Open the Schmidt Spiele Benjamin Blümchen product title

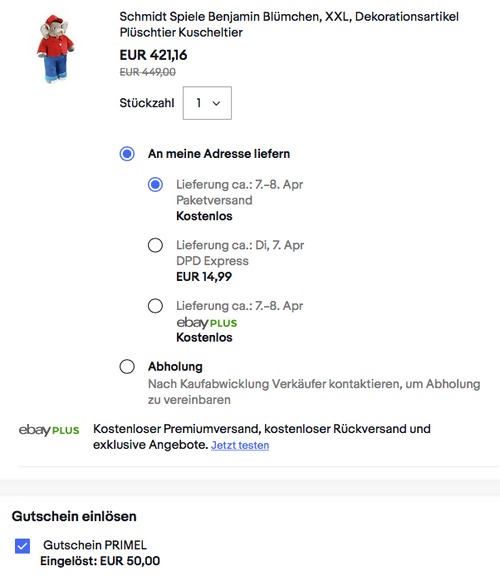289,24
